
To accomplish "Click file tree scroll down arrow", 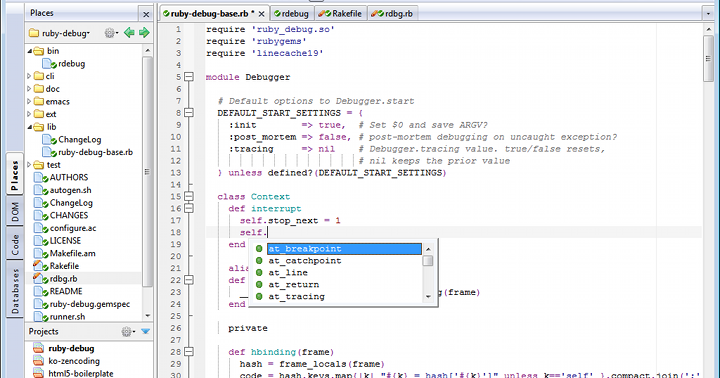I will tap(147, 316).
